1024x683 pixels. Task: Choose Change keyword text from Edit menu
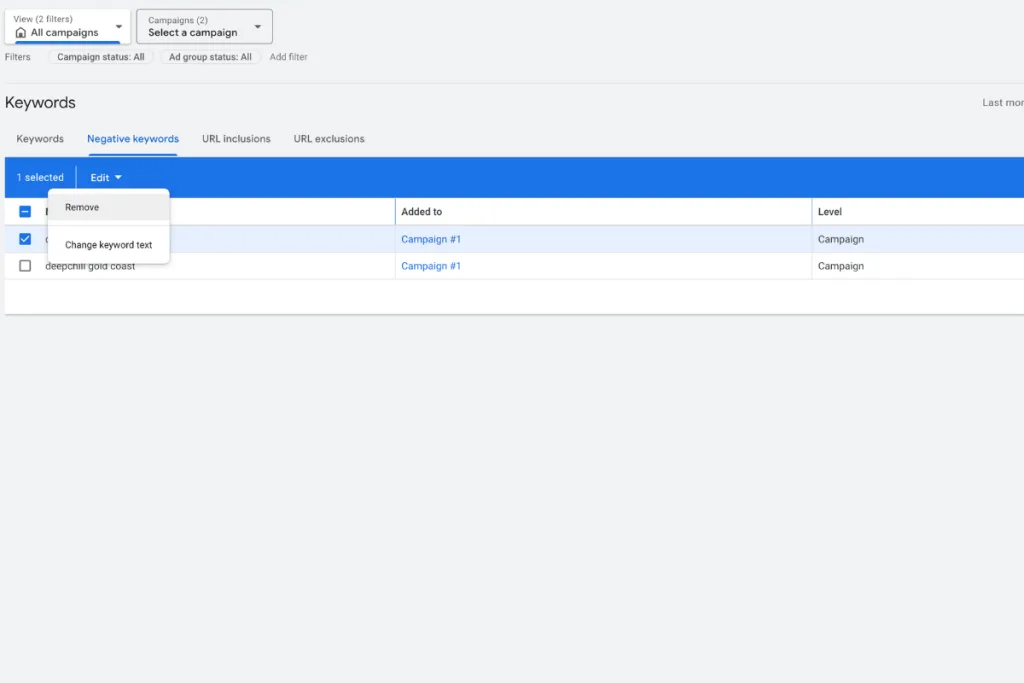click(109, 245)
